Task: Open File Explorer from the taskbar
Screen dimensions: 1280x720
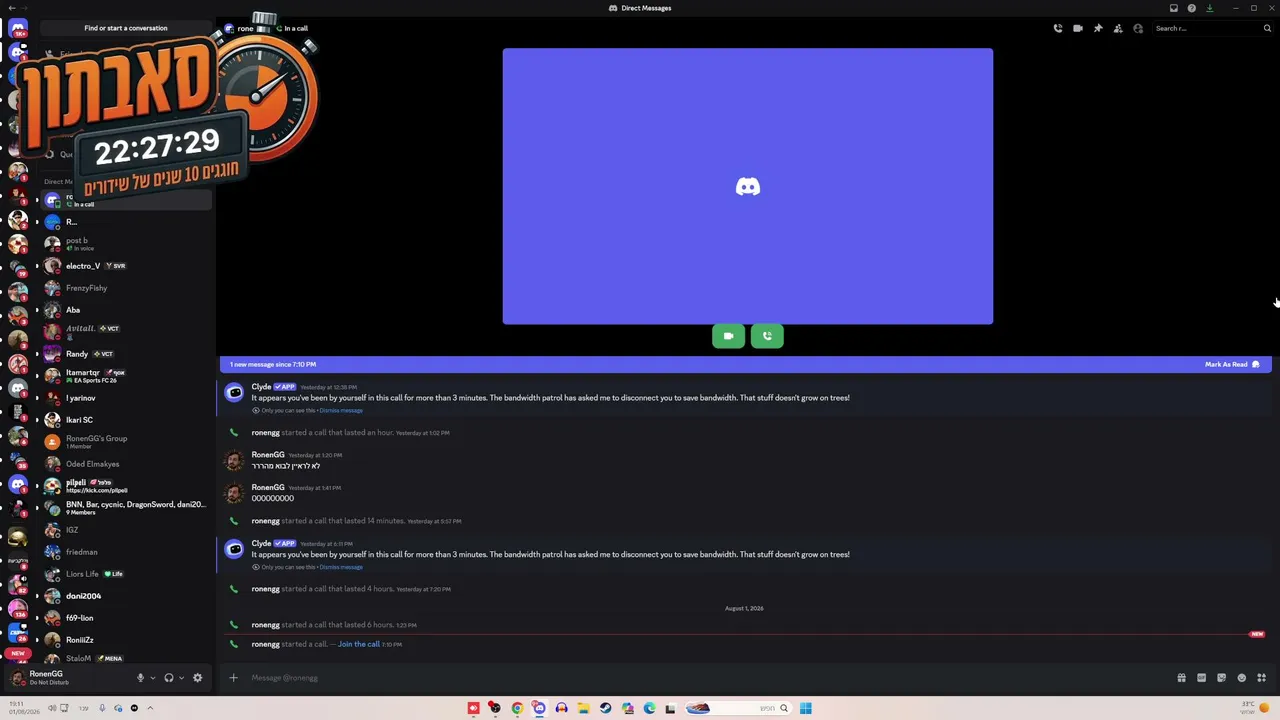Action: pos(583,709)
